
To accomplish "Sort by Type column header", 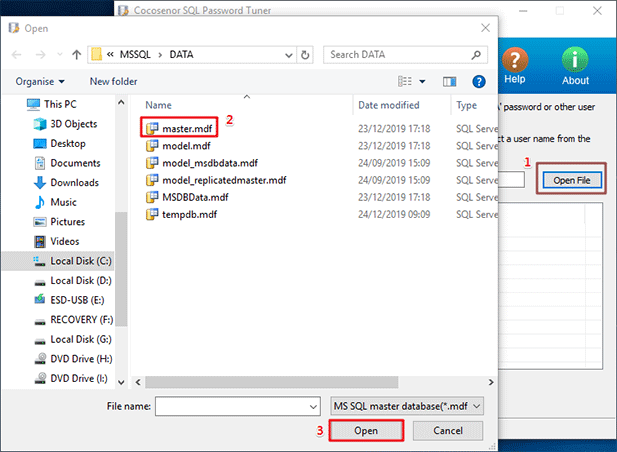I will (467, 105).
